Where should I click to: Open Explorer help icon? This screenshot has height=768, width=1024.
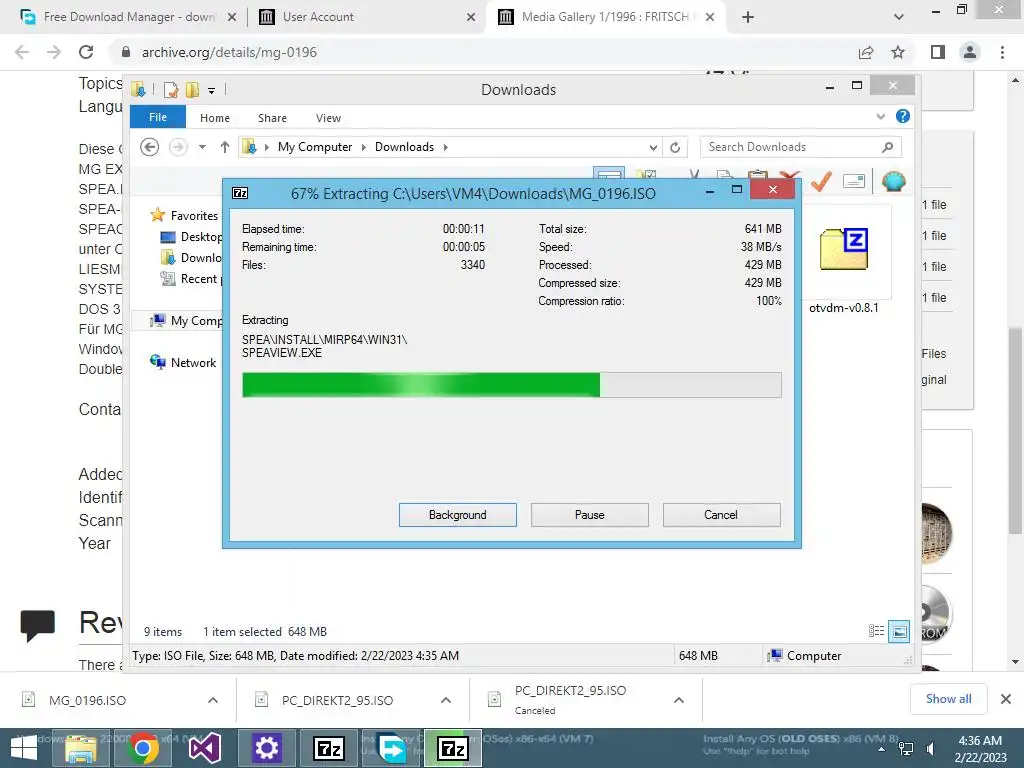point(903,116)
